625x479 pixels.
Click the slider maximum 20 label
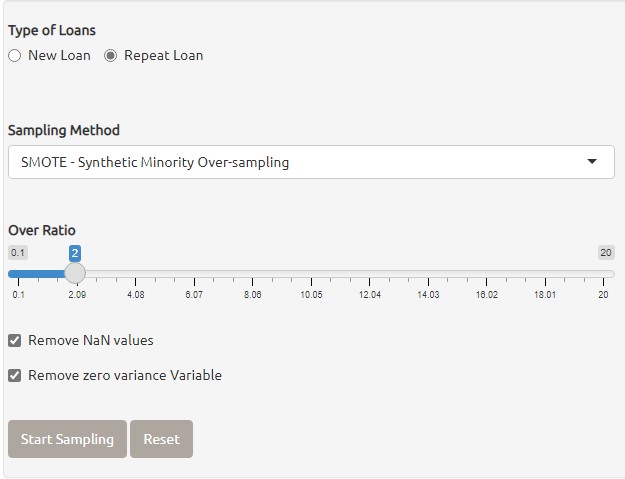point(606,253)
